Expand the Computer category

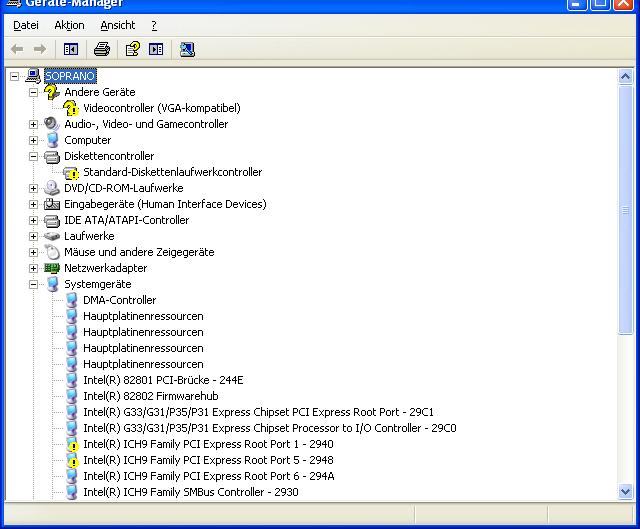click(33, 140)
